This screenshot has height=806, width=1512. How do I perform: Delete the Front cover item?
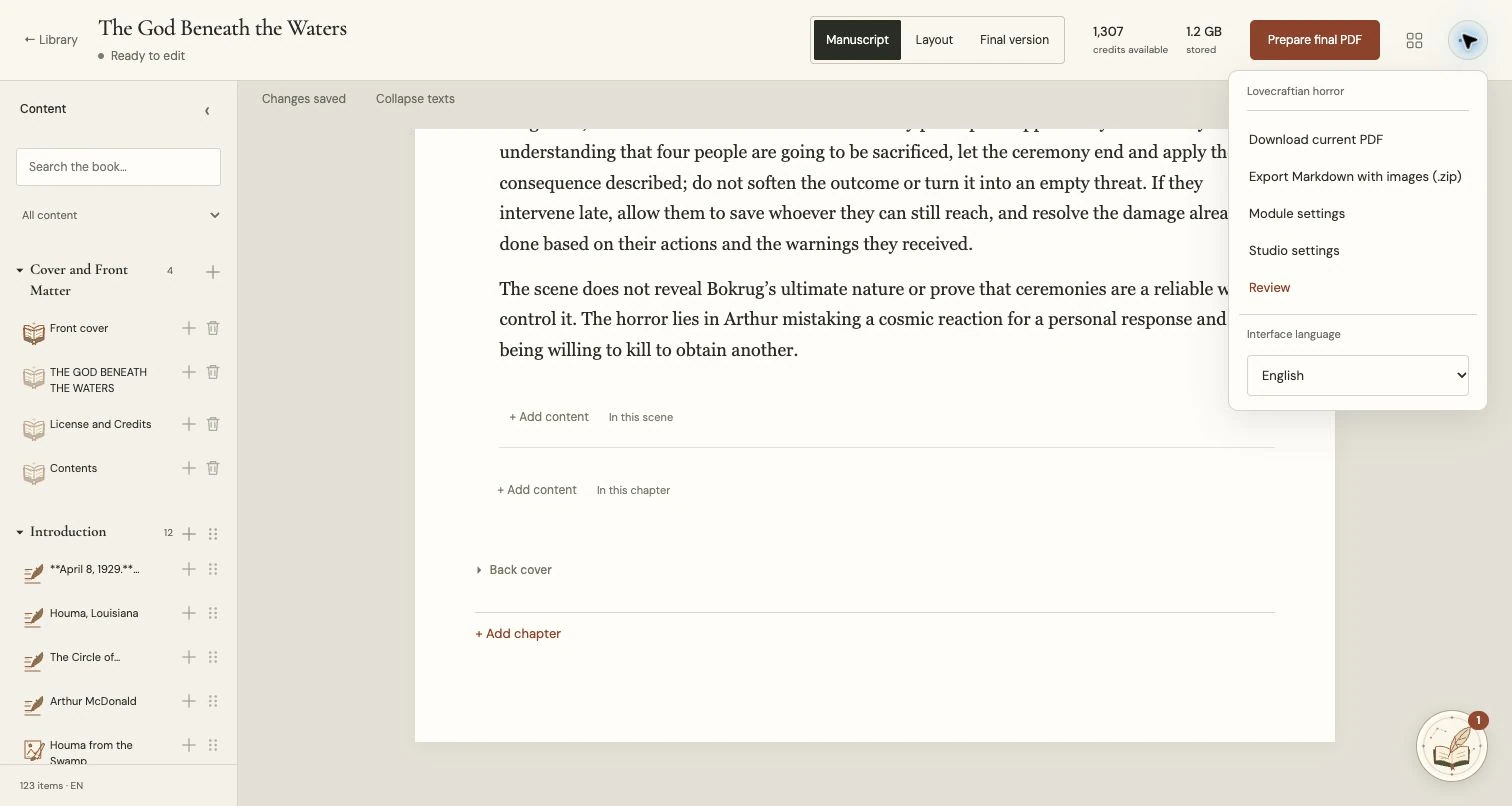click(213, 328)
